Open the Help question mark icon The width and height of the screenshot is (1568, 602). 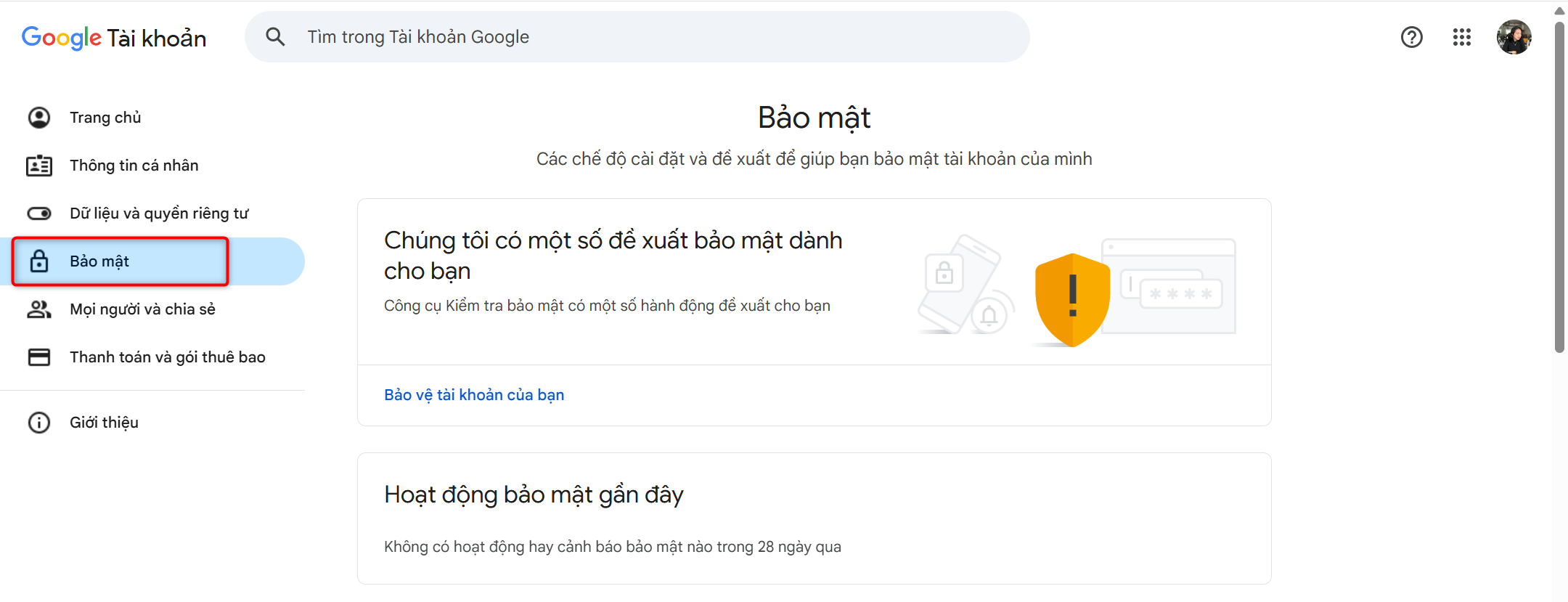click(1411, 37)
